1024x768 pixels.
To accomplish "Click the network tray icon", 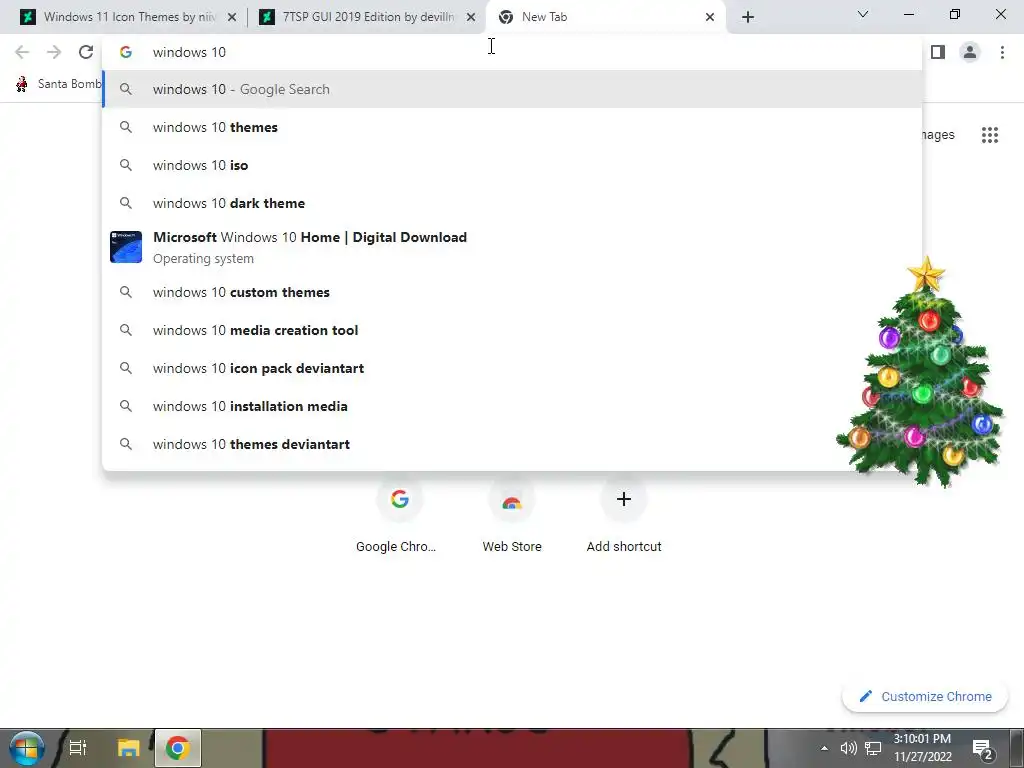I will (873, 748).
